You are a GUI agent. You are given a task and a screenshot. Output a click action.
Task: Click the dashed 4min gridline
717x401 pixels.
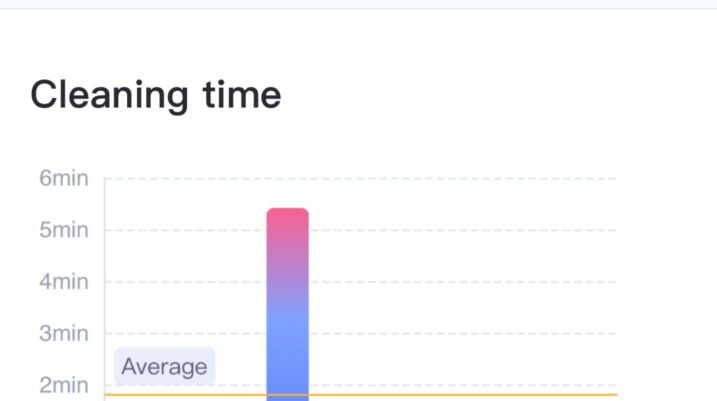[x=450, y=282]
